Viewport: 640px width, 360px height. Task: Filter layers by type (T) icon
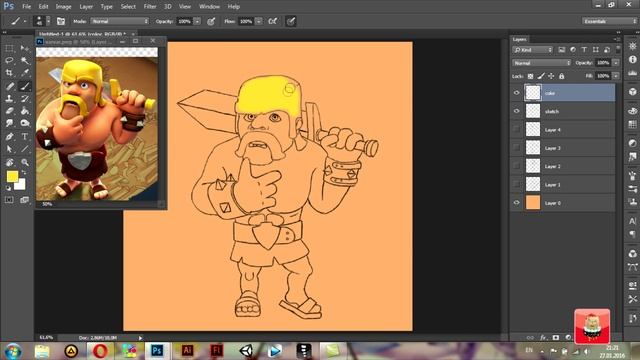pos(584,50)
